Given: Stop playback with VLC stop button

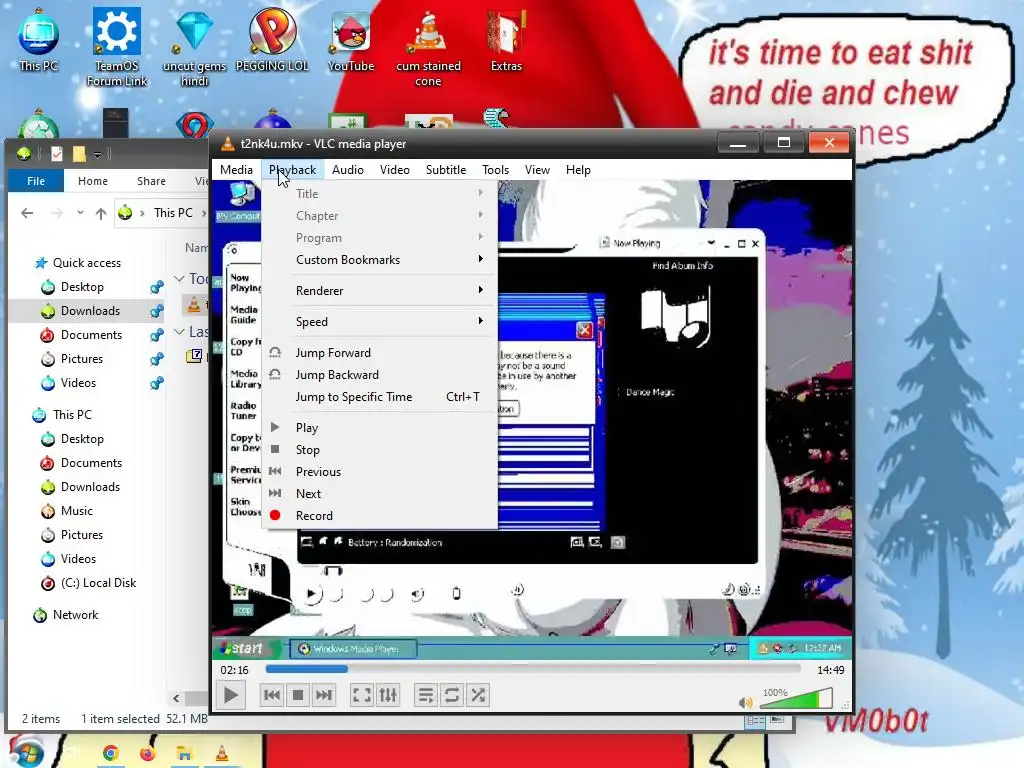Looking at the screenshot, I should coord(298,696).
